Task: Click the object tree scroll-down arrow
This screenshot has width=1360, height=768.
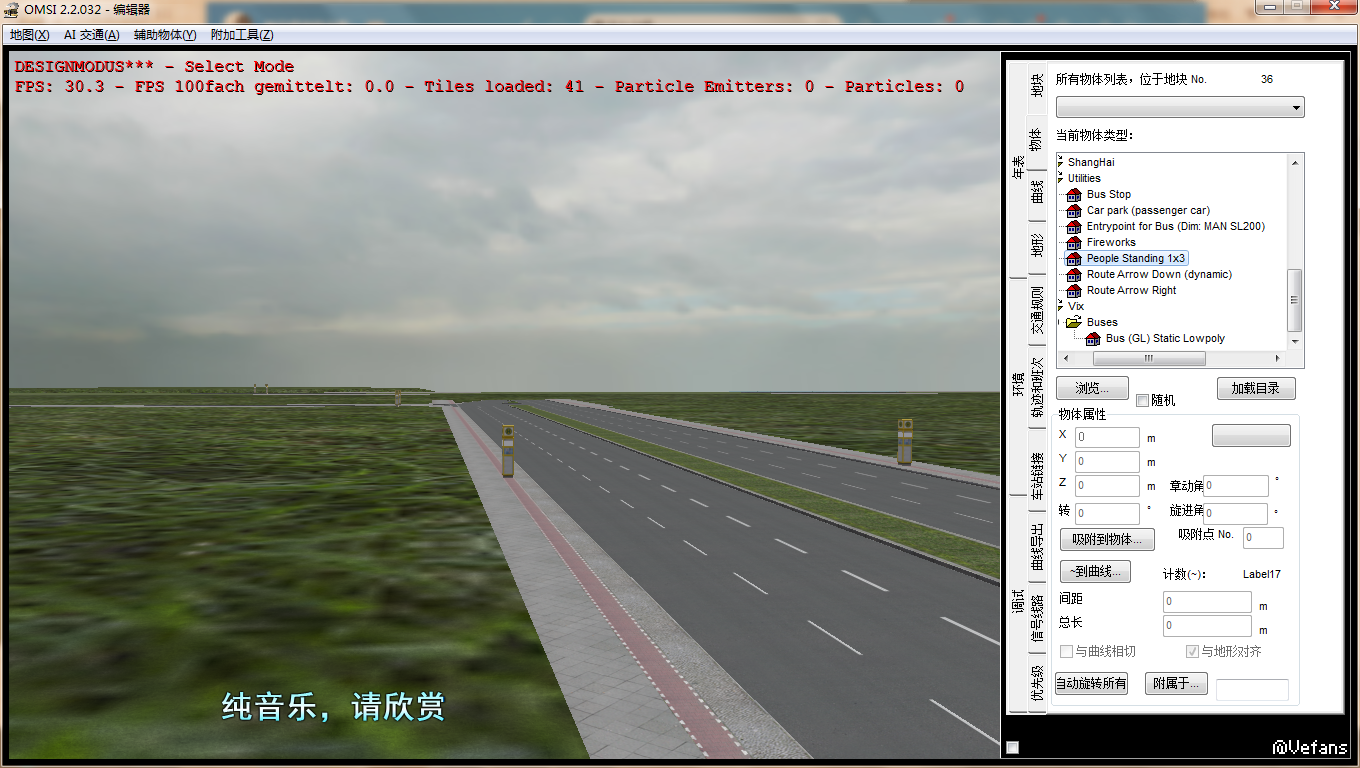Action: pyautogui.click(x=1296, y=341)
